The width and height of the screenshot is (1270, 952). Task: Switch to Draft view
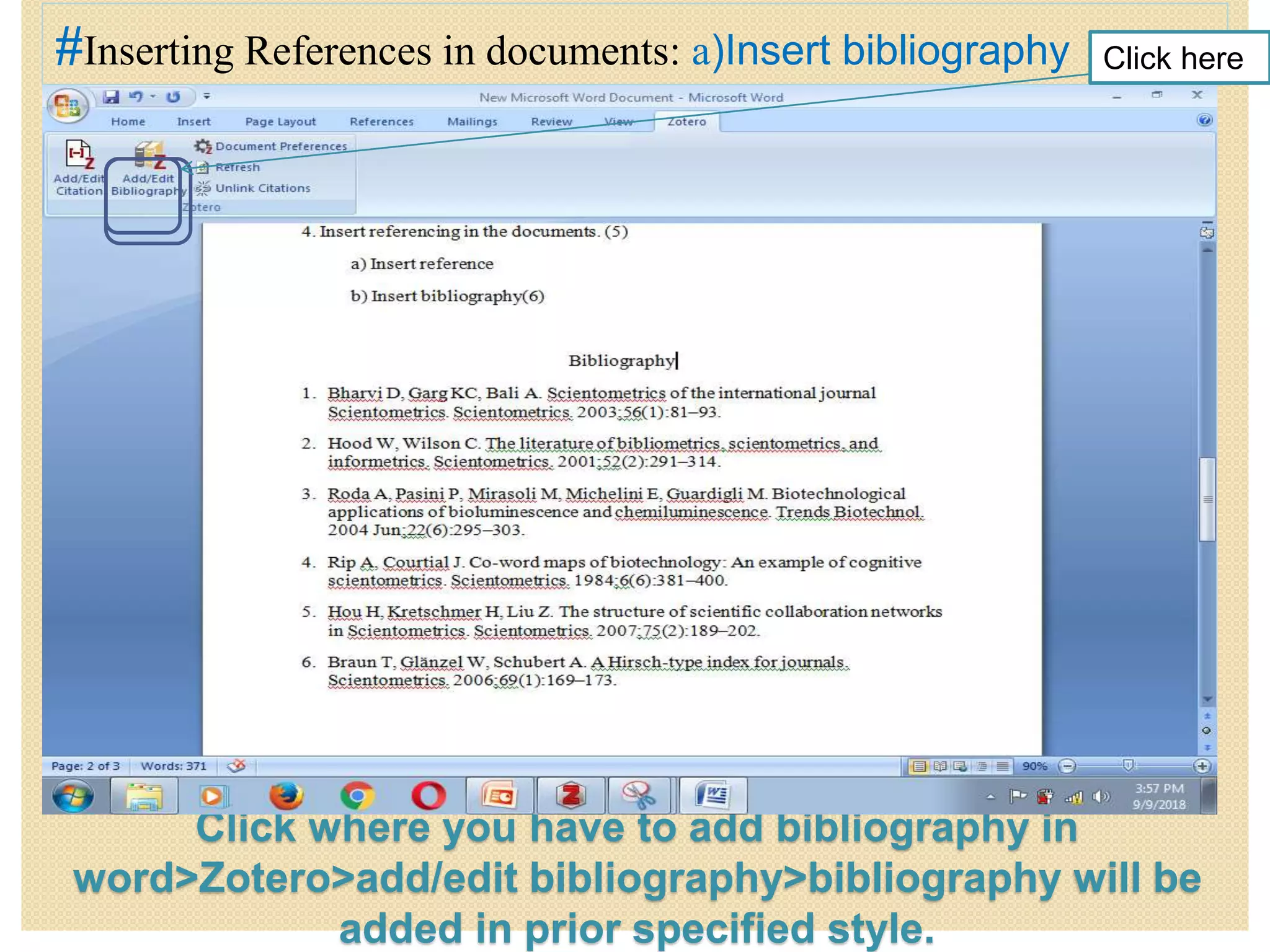(x=1002, y=767)
